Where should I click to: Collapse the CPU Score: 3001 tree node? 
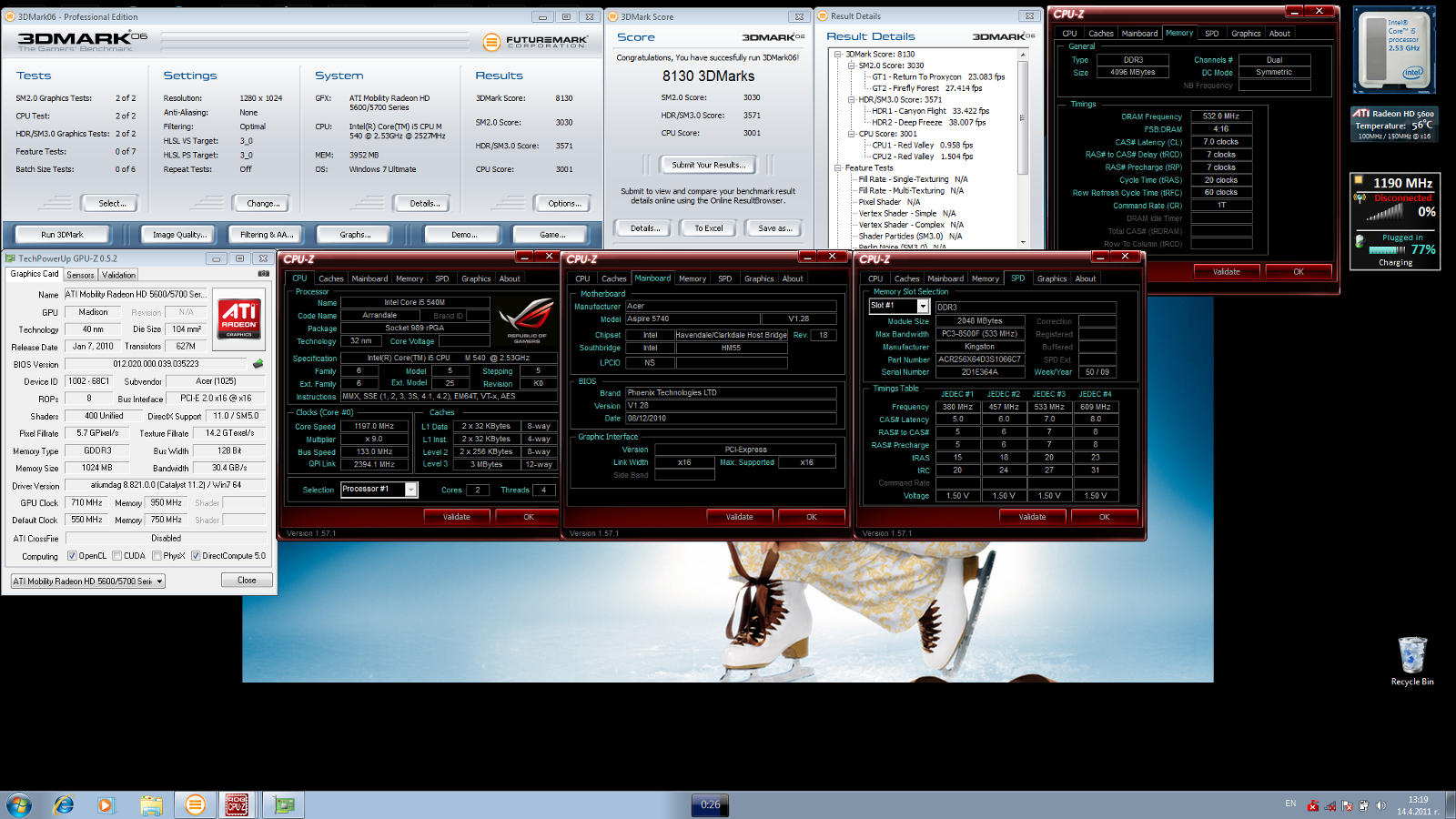[x=852, y=134]
